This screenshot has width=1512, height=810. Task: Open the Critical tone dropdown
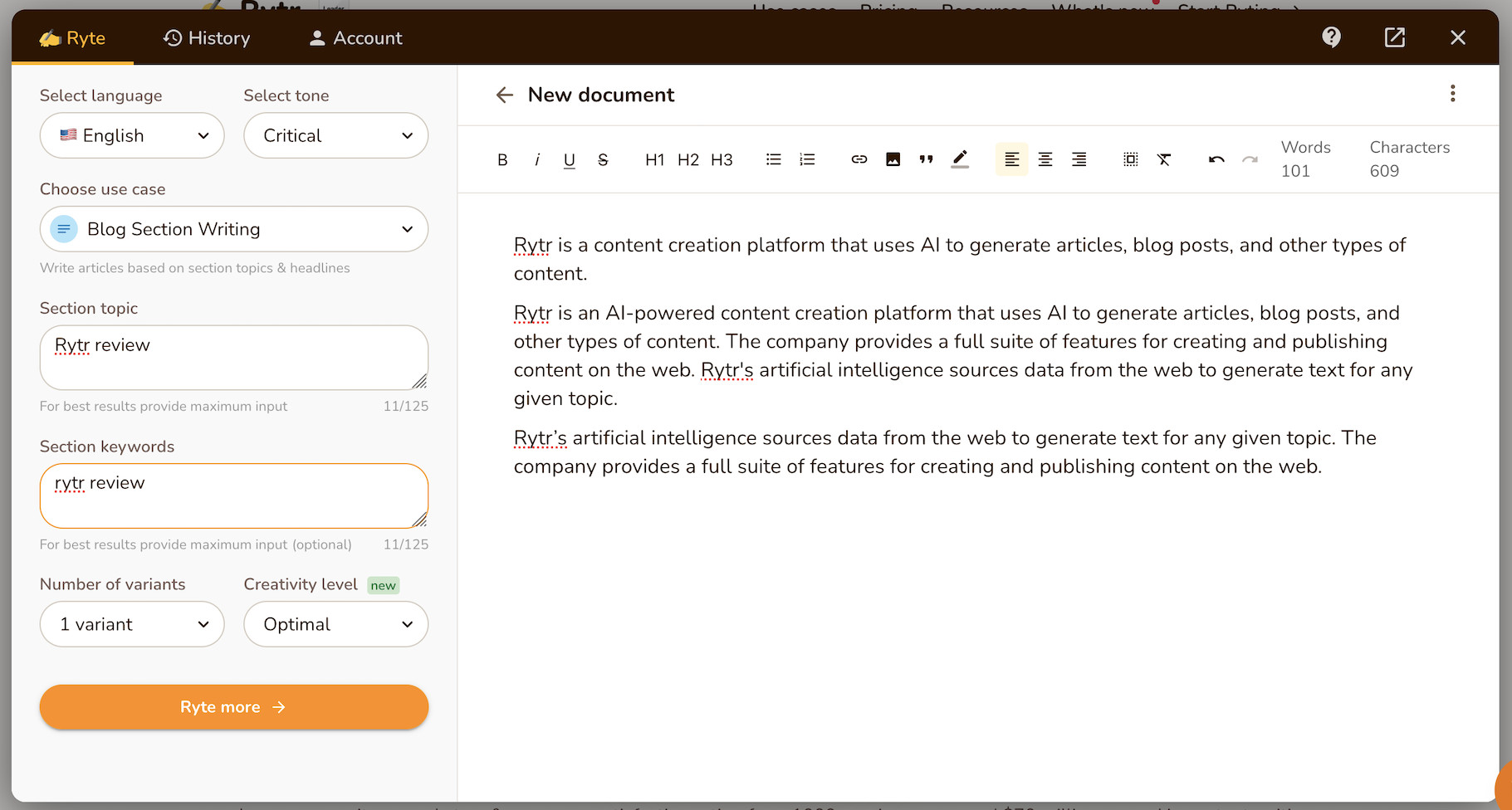335,135
